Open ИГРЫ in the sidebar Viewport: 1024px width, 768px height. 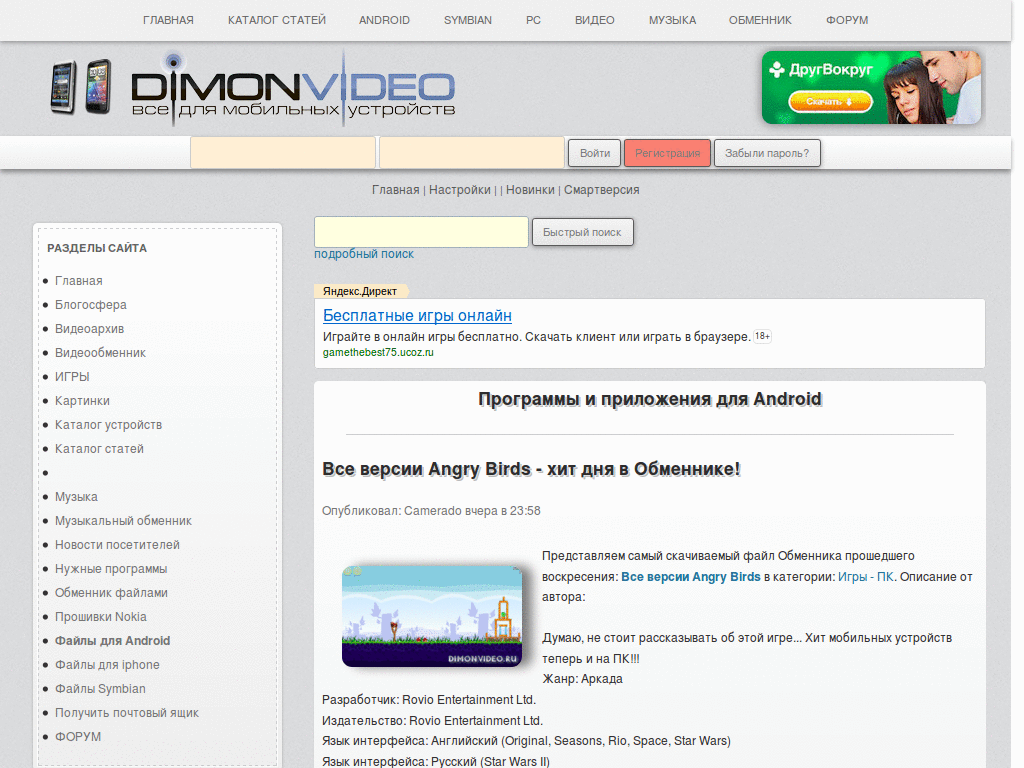[x=72, y=377]
